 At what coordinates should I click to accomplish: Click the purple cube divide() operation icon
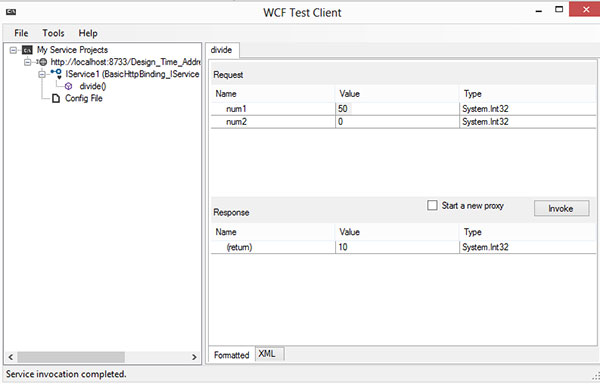68,86
